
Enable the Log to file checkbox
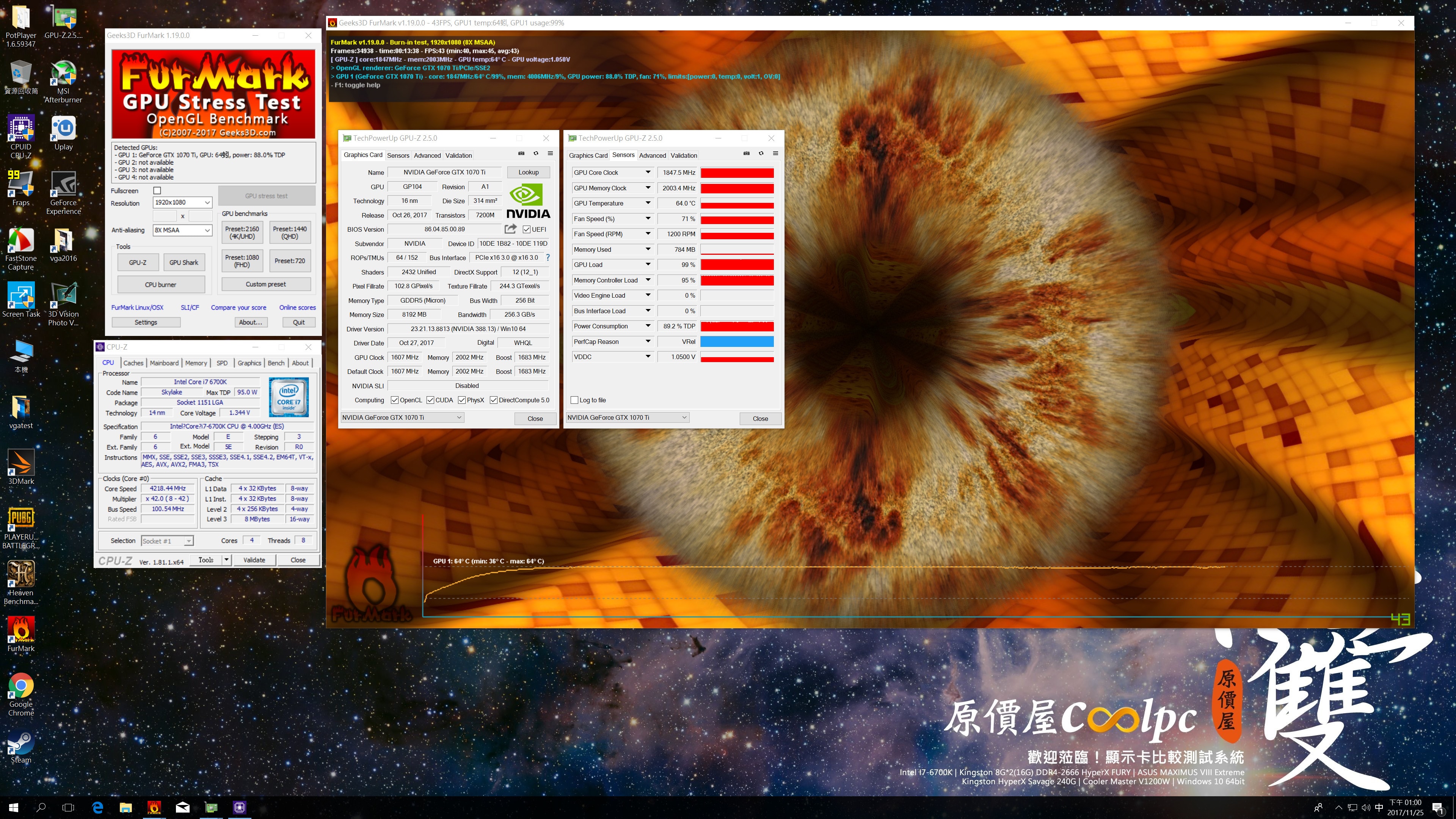click(x=574, y=400)
